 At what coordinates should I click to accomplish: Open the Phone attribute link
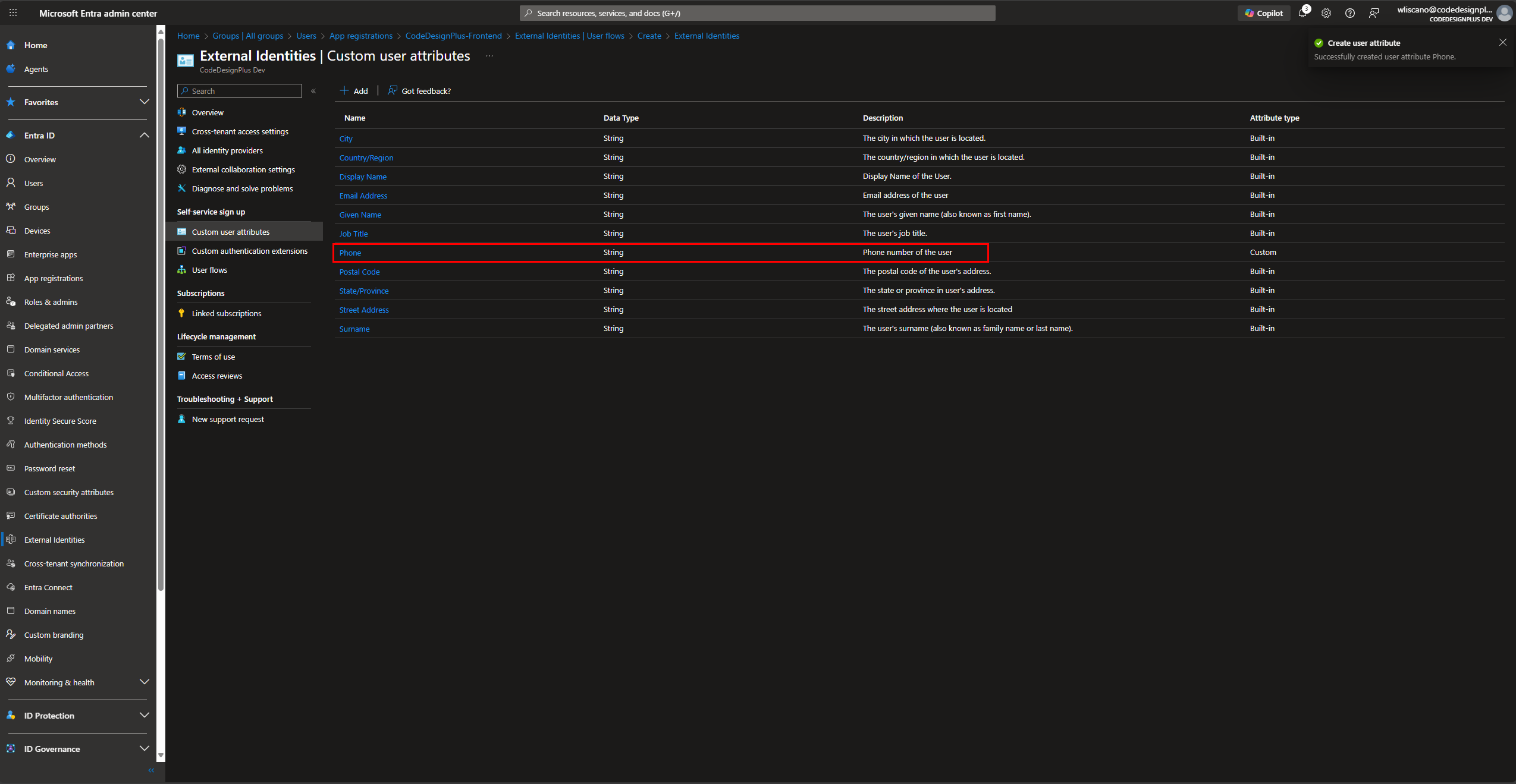pos(350,253)
